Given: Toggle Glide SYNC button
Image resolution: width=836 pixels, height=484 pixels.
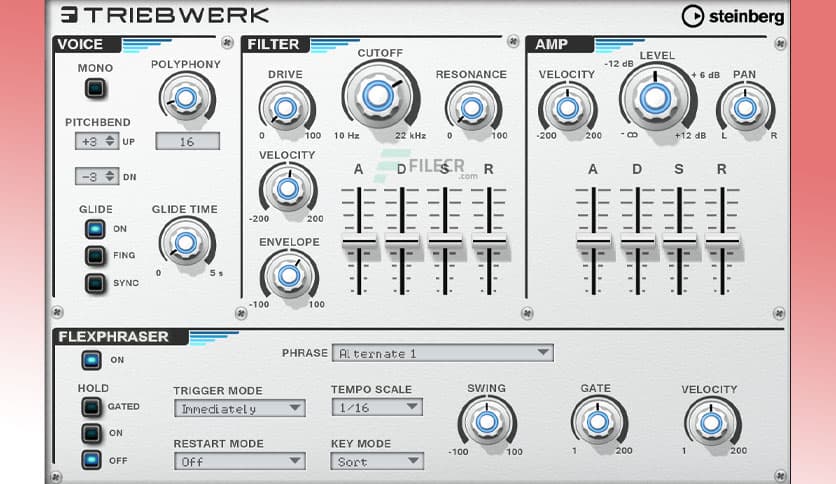Looking at the screenshot, I should [x=95, y=283].
